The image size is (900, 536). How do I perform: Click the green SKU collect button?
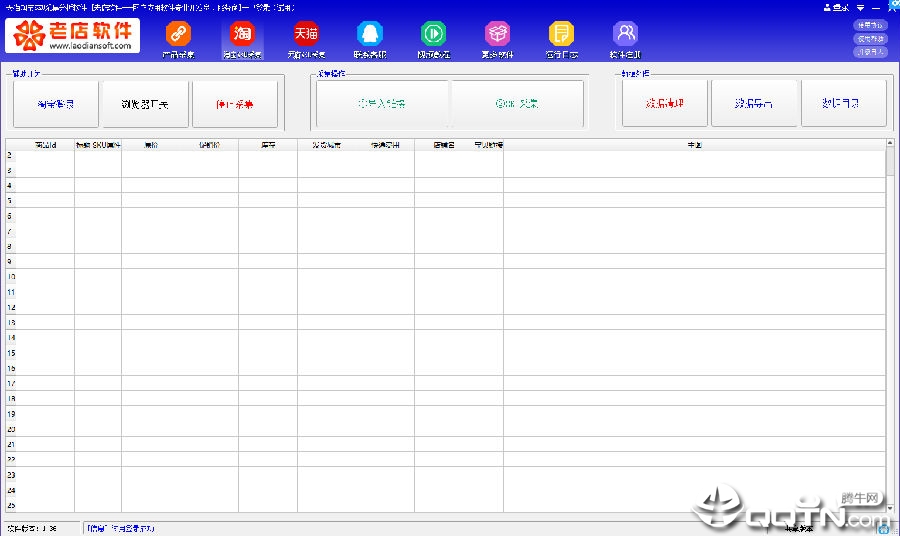[x=517, y=103]
